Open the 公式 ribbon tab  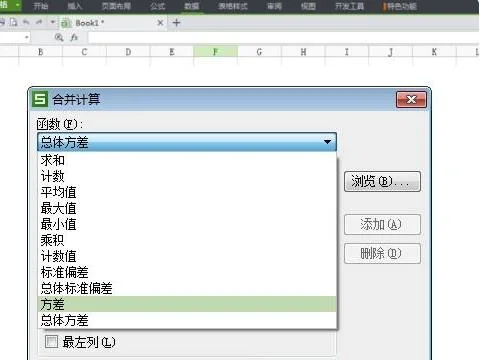158,6
